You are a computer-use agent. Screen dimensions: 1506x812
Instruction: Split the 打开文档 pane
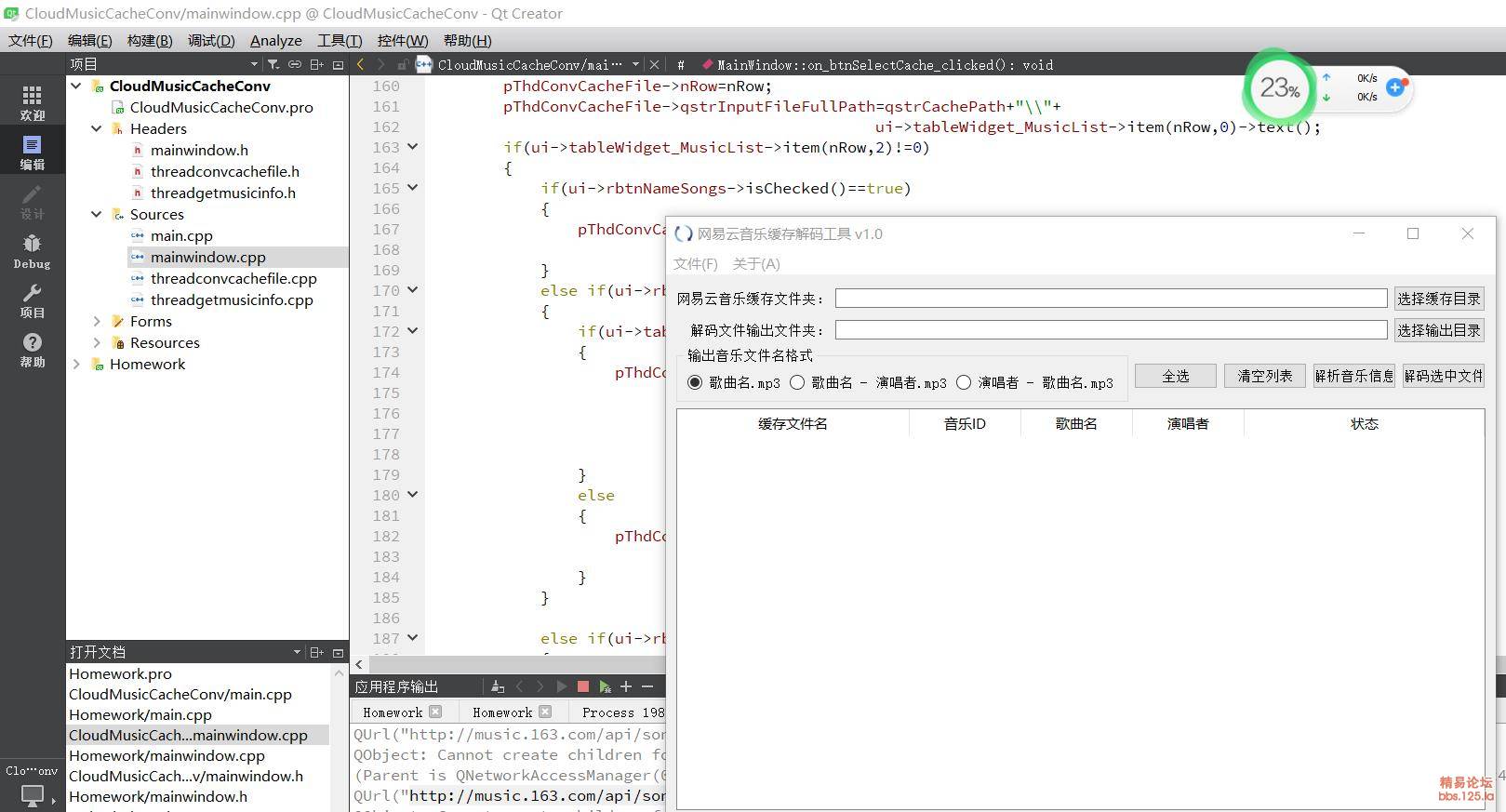[x=316, y=652]
